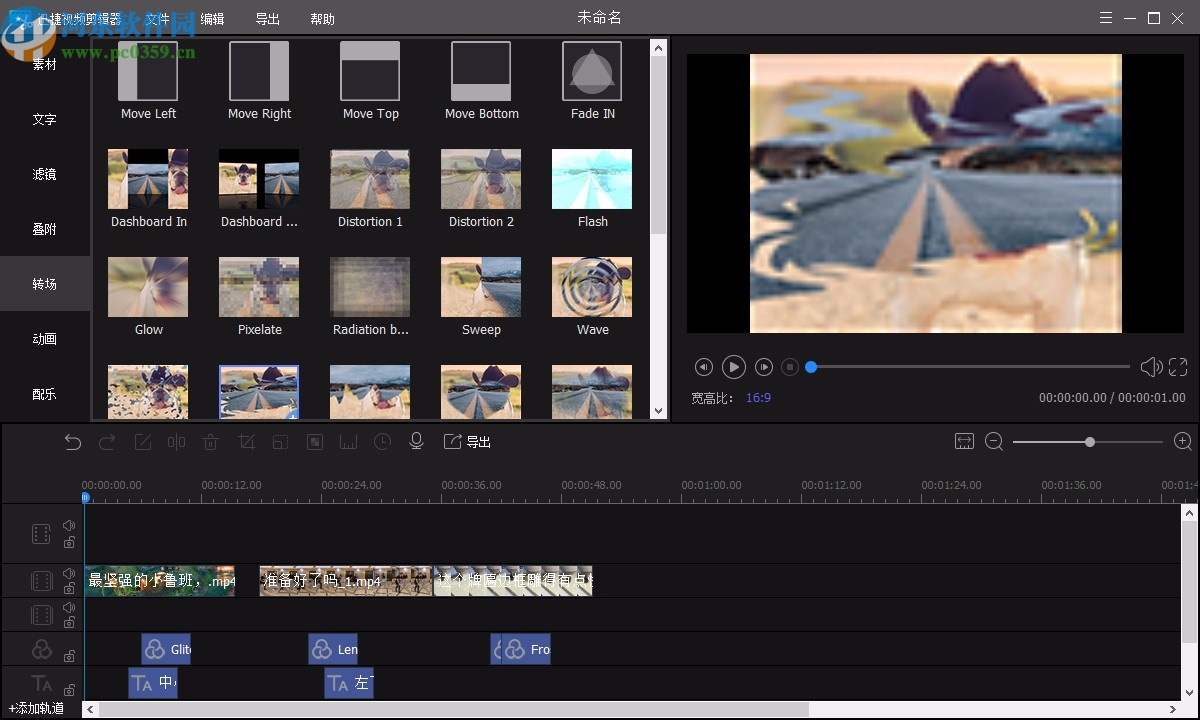1200x720 pixels.
Task: Click the timeline zoom-in magnifier
Action: pos(1182,442)
